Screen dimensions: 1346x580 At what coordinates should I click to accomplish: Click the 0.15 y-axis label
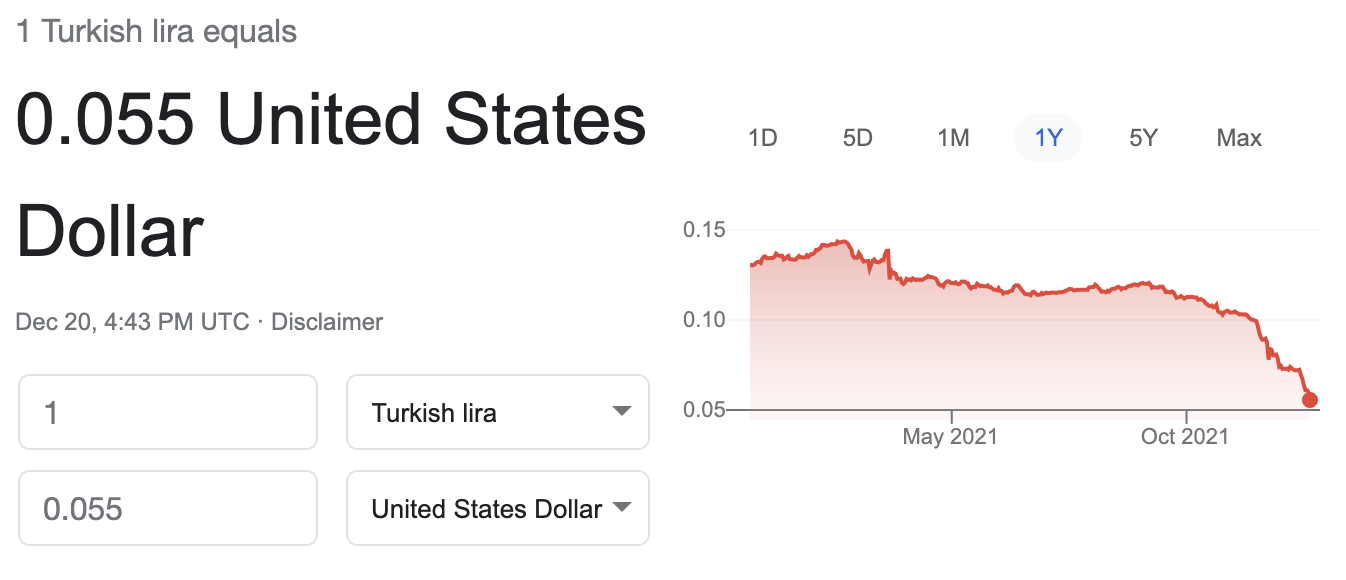pyautogui.click(x=704, y=230)
